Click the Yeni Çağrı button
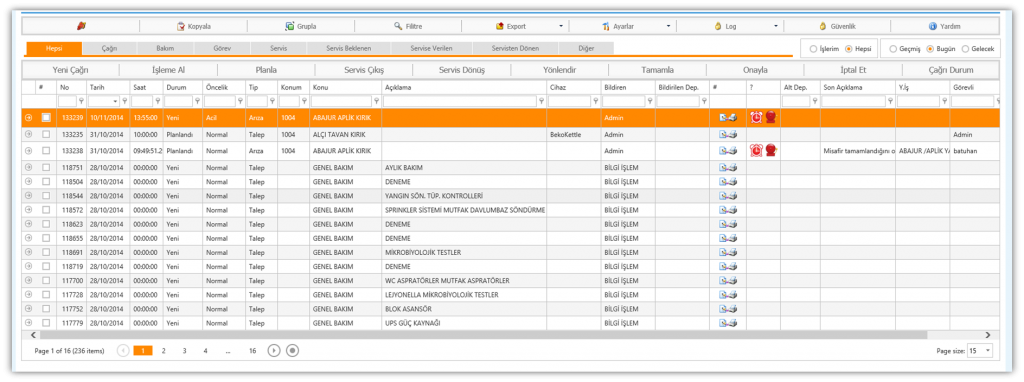This screenshot has height=382, width=1024. click(71, 70)
